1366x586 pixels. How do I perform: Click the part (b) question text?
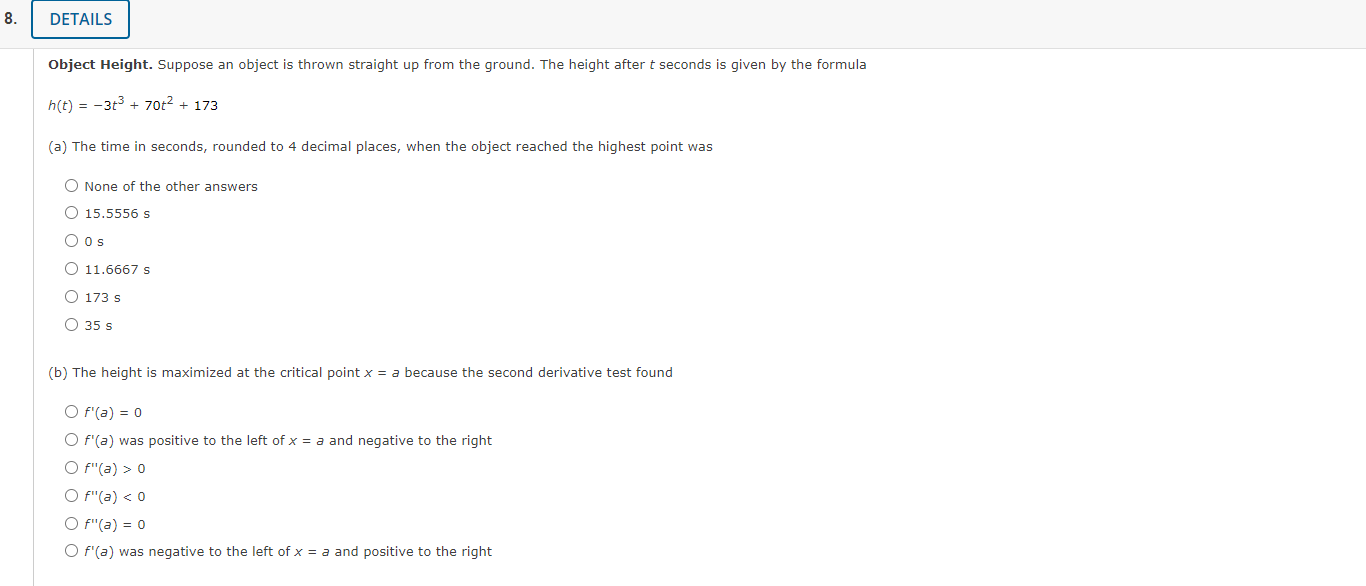pos(362,372)
